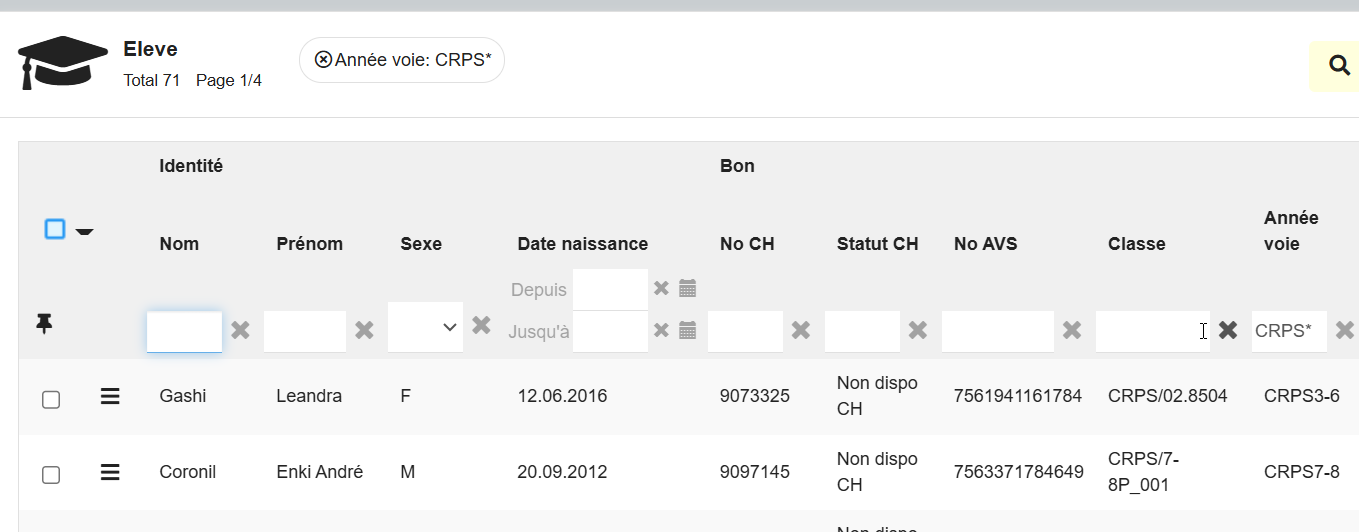Image resolution: width=1359 pixels, height=532 pixels.
Task: Click the pin icon in filter row
Action: click(x=44, y=324)
